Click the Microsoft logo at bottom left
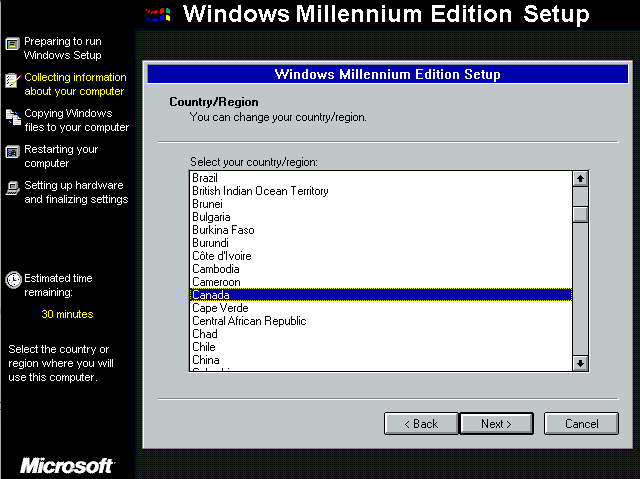 [67, 466]
